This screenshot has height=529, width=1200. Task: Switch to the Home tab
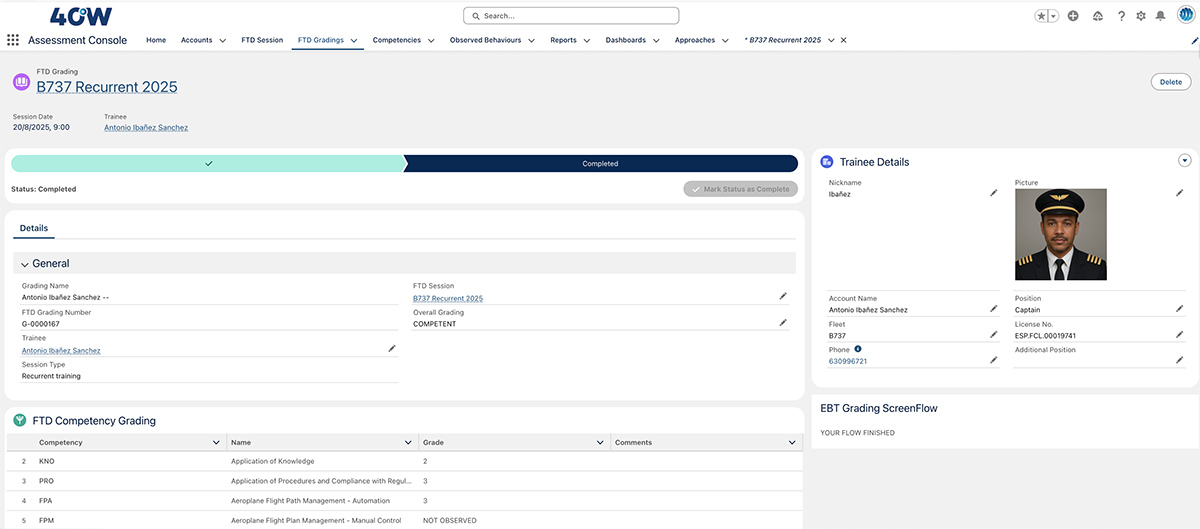point(156,40)
